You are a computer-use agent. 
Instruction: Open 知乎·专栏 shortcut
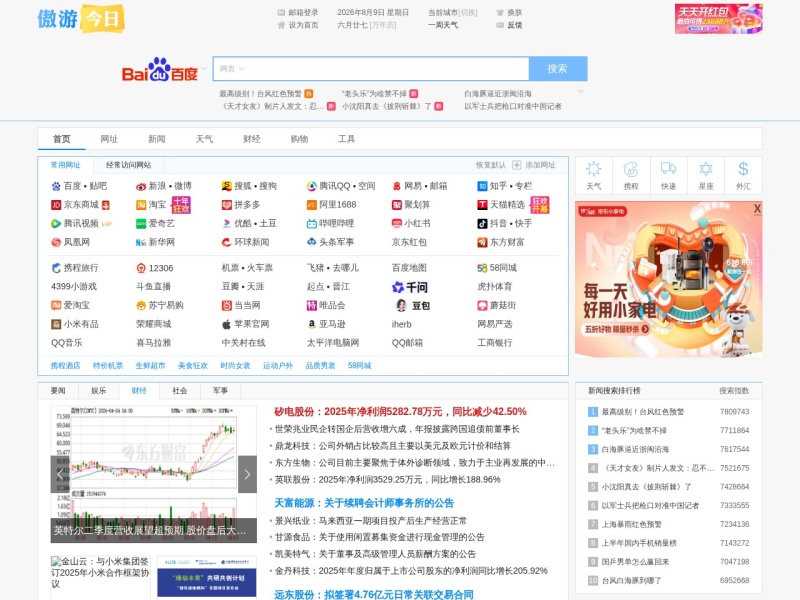tap(505, 186)
